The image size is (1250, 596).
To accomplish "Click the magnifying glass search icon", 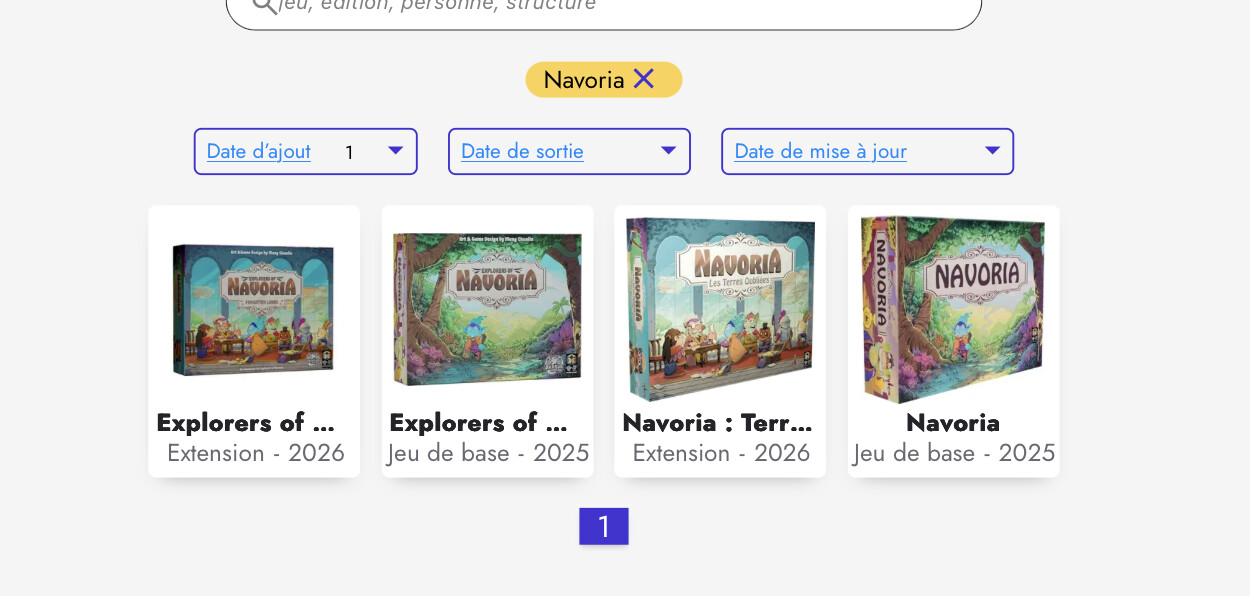I will (264, 5).
